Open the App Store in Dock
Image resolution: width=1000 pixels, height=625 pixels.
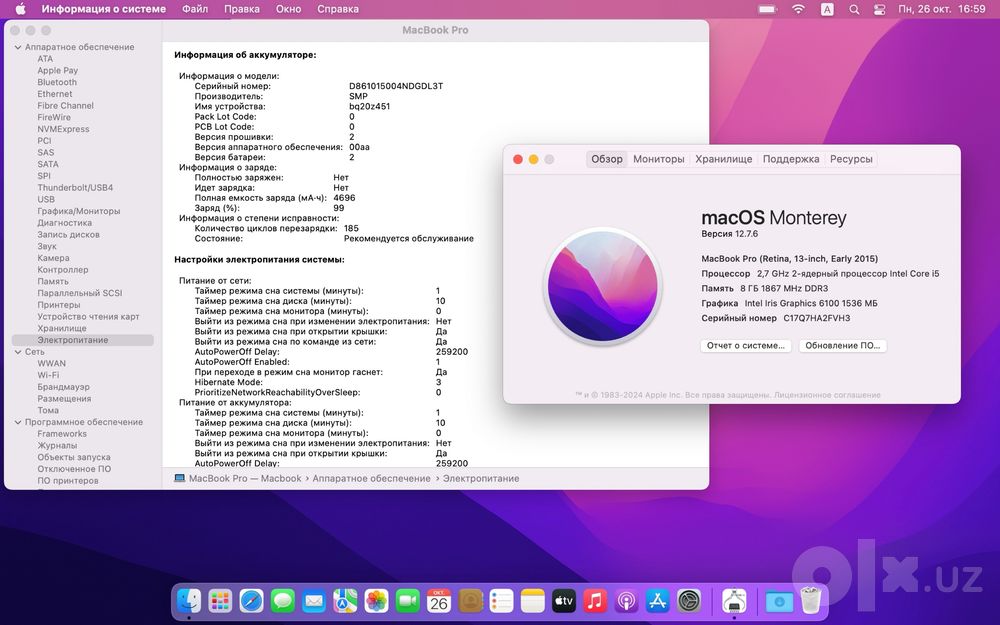658,601
